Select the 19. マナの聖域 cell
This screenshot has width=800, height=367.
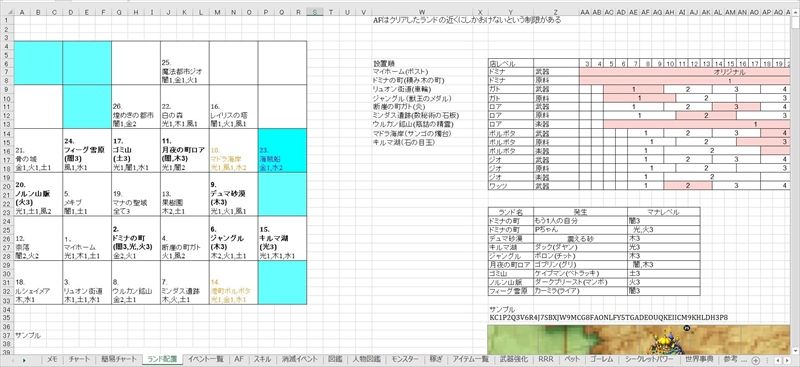pyautogui.click(x=135, y=194)
